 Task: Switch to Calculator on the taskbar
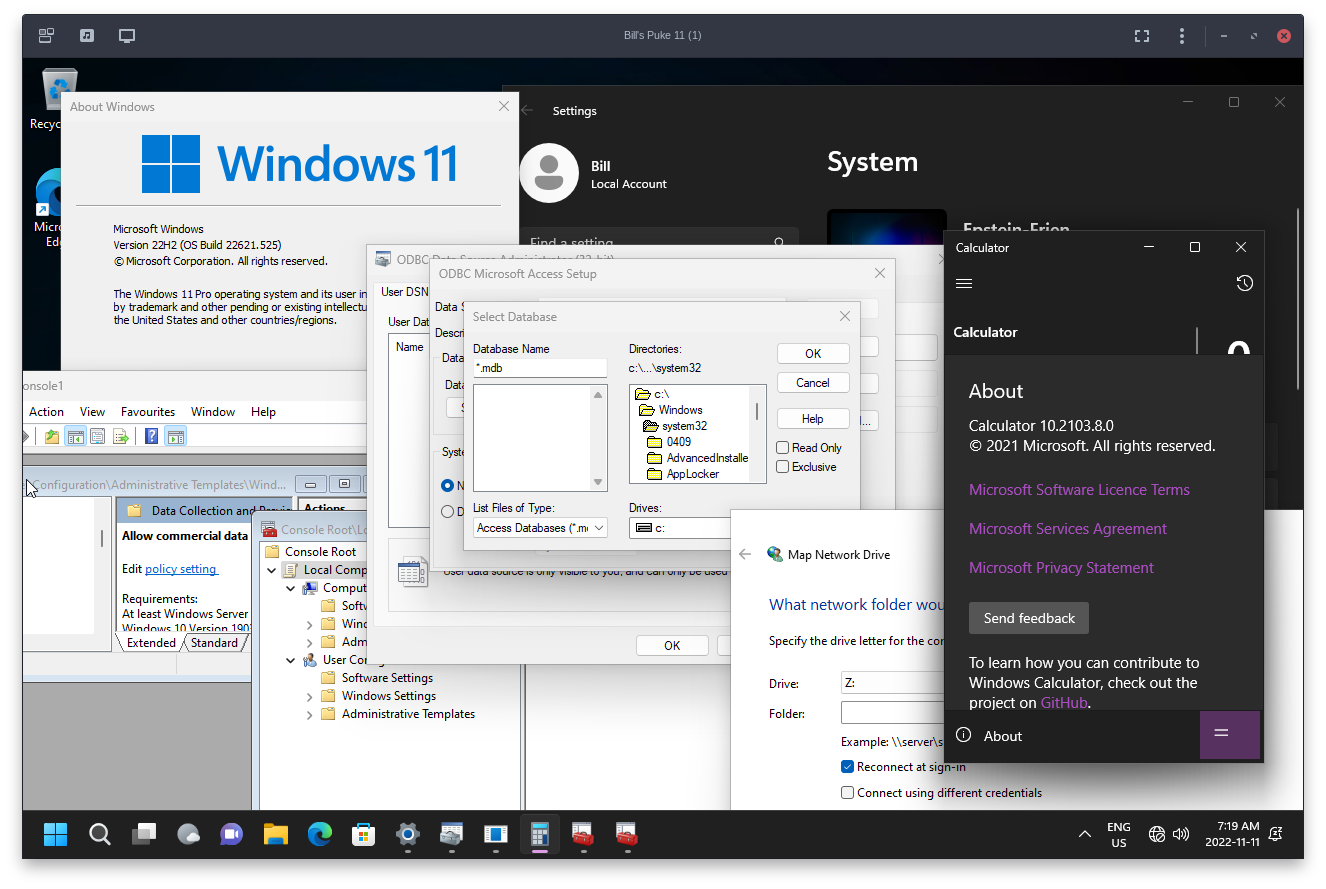coord(540,833)
